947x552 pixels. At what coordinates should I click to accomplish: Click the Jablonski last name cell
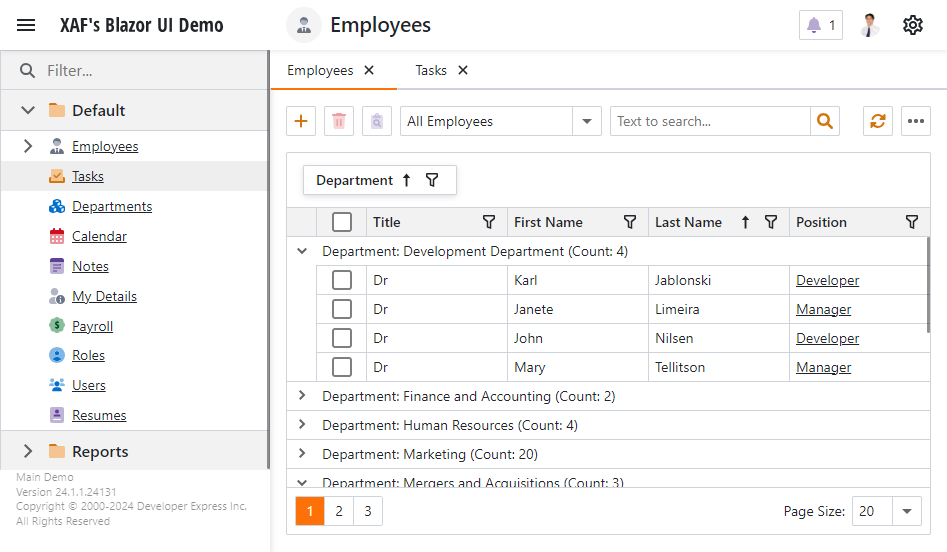click(x=719, y=280)
